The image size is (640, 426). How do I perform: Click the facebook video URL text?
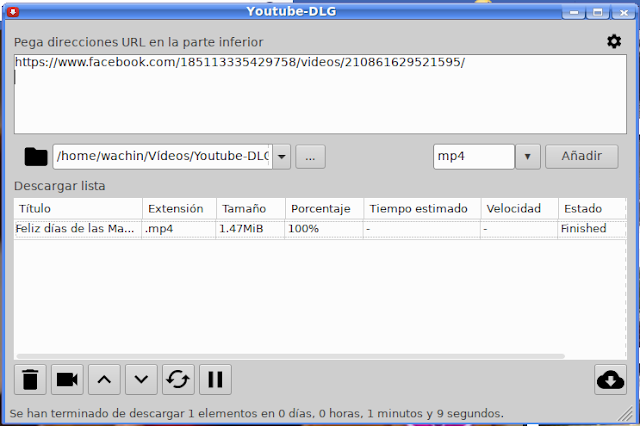click(x=240, y=62)
